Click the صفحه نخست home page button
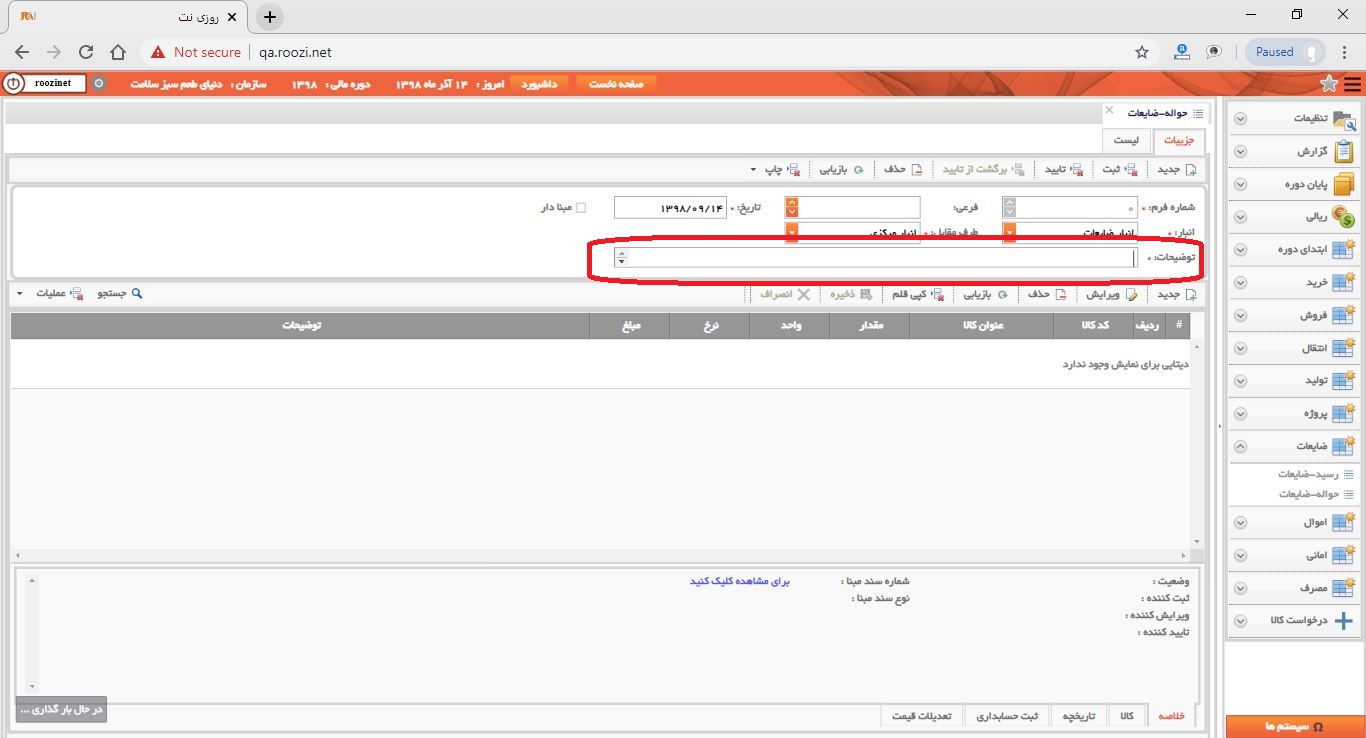The height and width of the screenshot is (738, 1366). (616, 84)
